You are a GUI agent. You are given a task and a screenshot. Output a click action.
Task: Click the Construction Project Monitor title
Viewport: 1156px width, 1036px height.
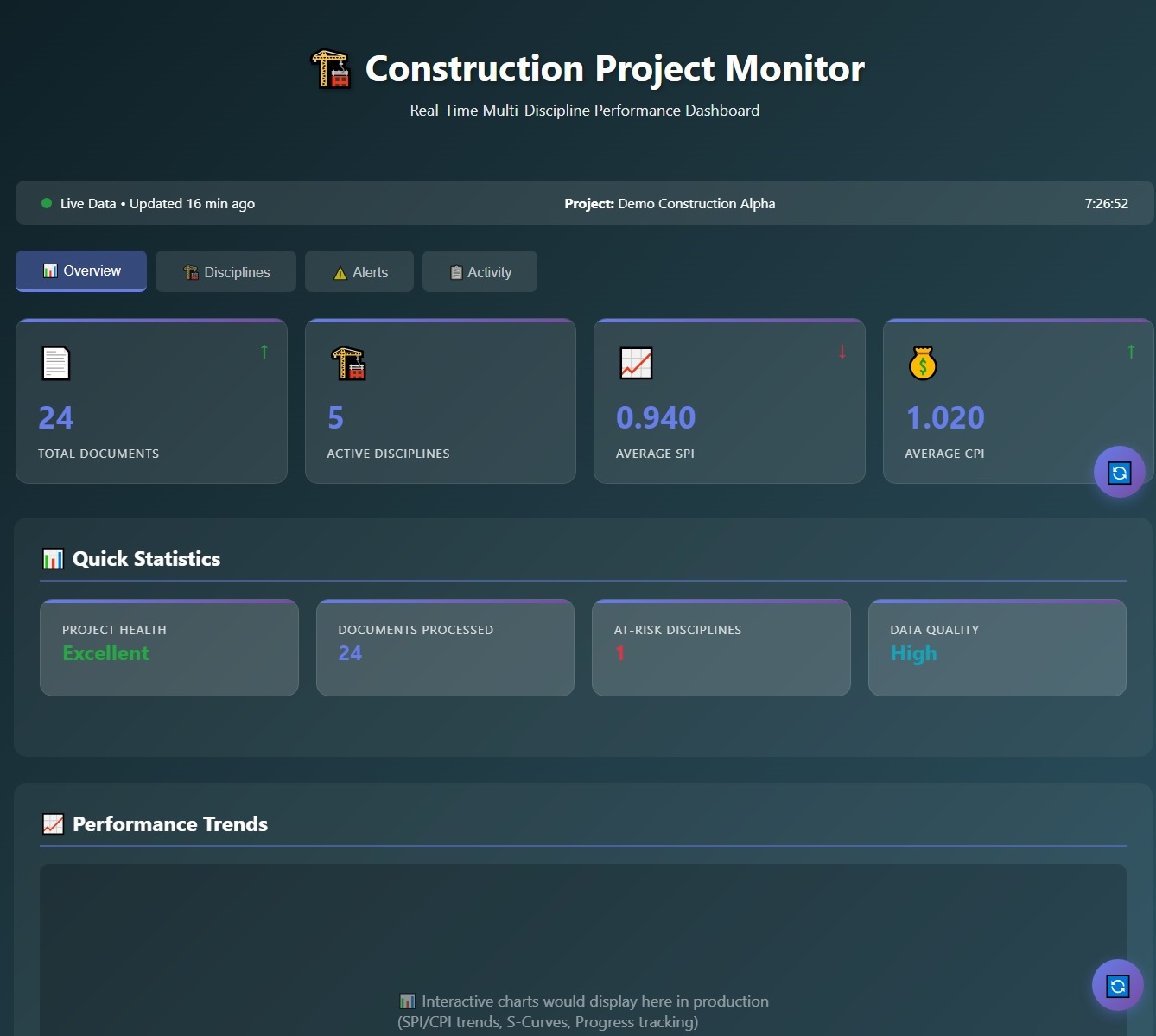[x=614, y=69]
